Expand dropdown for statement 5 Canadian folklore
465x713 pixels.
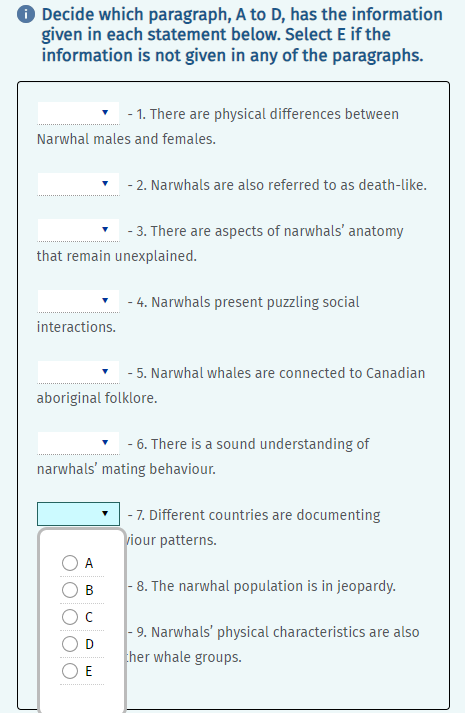click(x=78, y=372)
